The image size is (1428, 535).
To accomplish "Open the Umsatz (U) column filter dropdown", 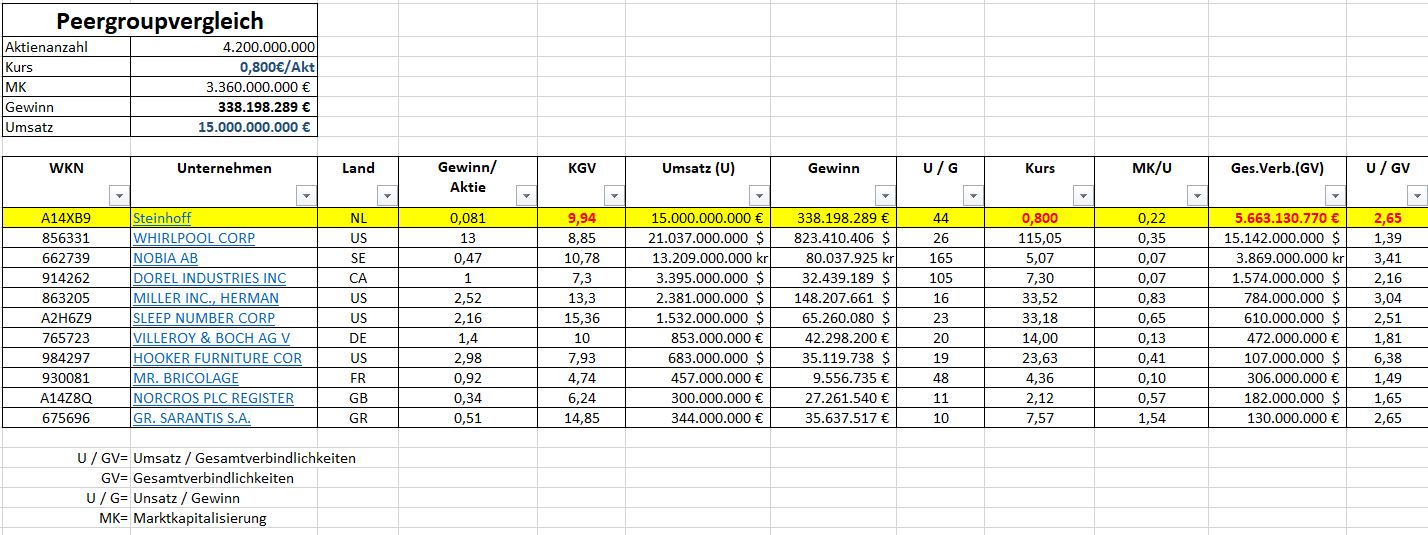I will coord(760,196).
